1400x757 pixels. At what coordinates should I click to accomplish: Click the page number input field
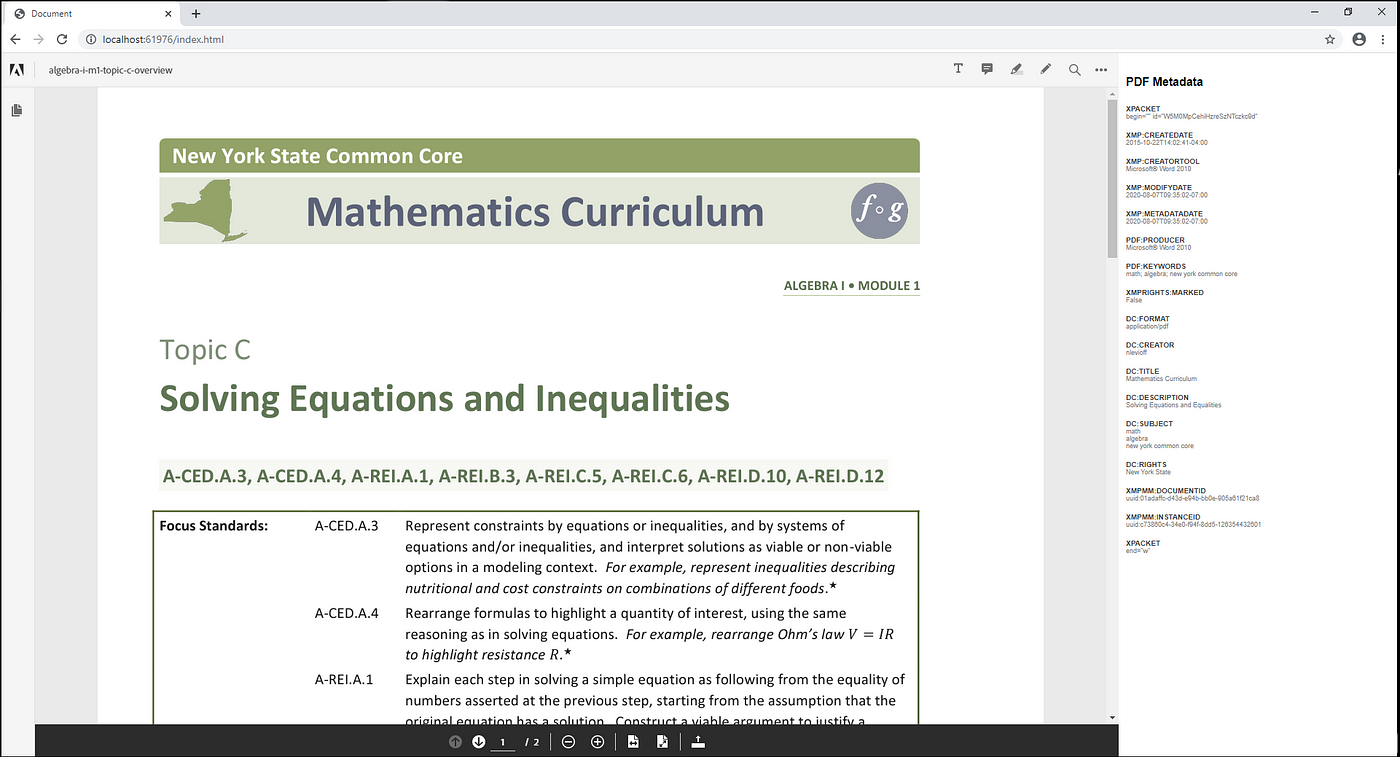(x=503, y=742)
